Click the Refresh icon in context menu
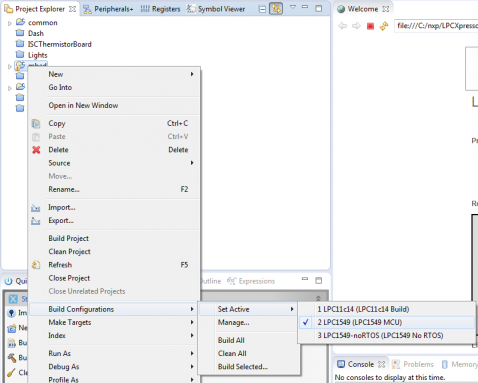This screenshot has width=478, height=383. coord(36,265)
